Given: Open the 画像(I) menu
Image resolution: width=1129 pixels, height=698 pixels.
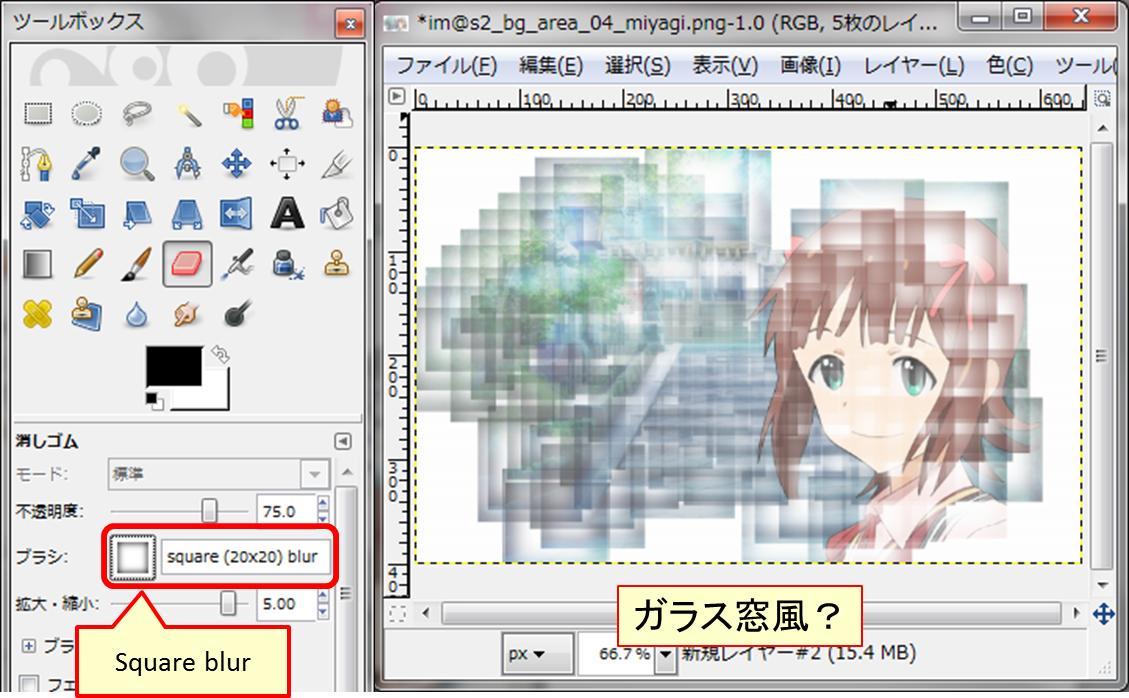Looking at the screenshot, I should pos(810,66).
